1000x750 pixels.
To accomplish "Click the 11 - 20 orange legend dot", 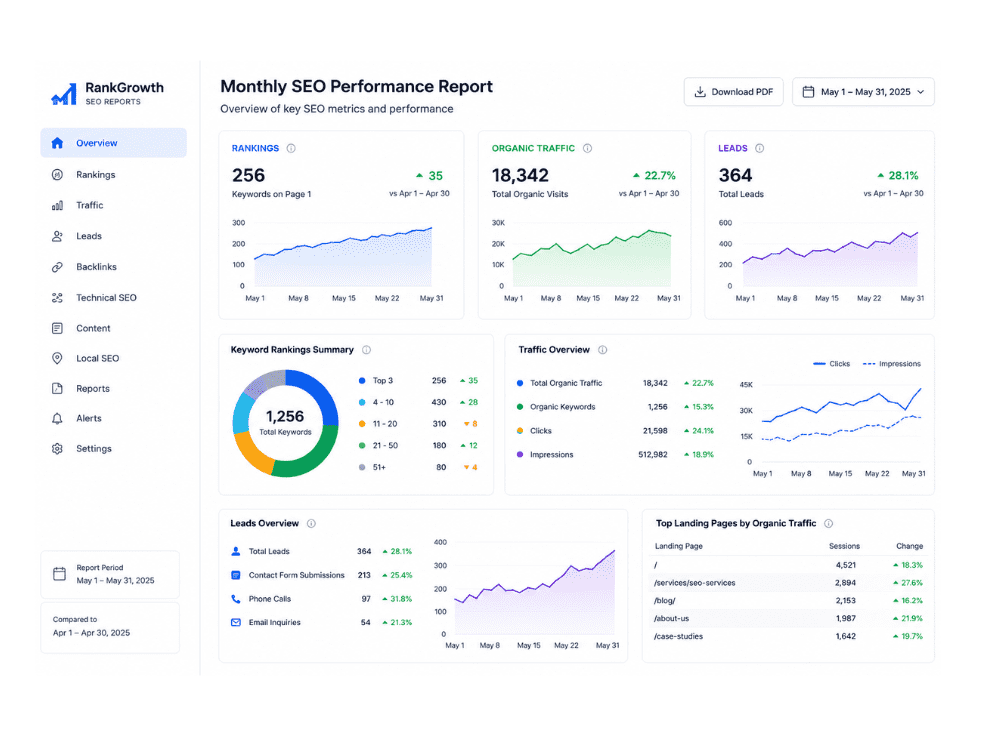I will 362,424.
